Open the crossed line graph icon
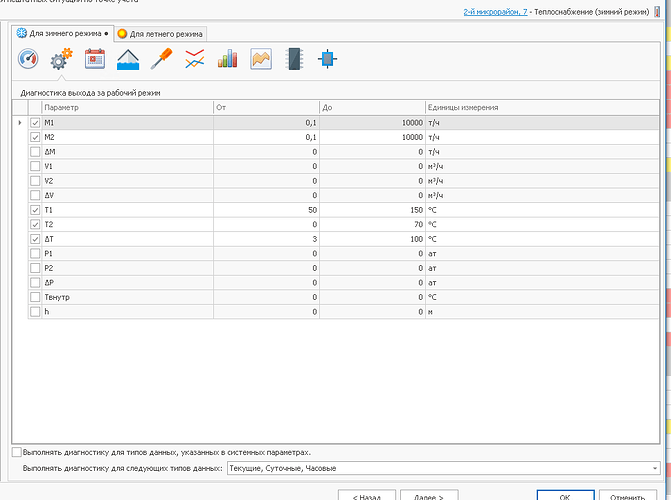Image resolution: width=671 pixels, height=500 pixels. pyautogui.click(x=195, y=60)
